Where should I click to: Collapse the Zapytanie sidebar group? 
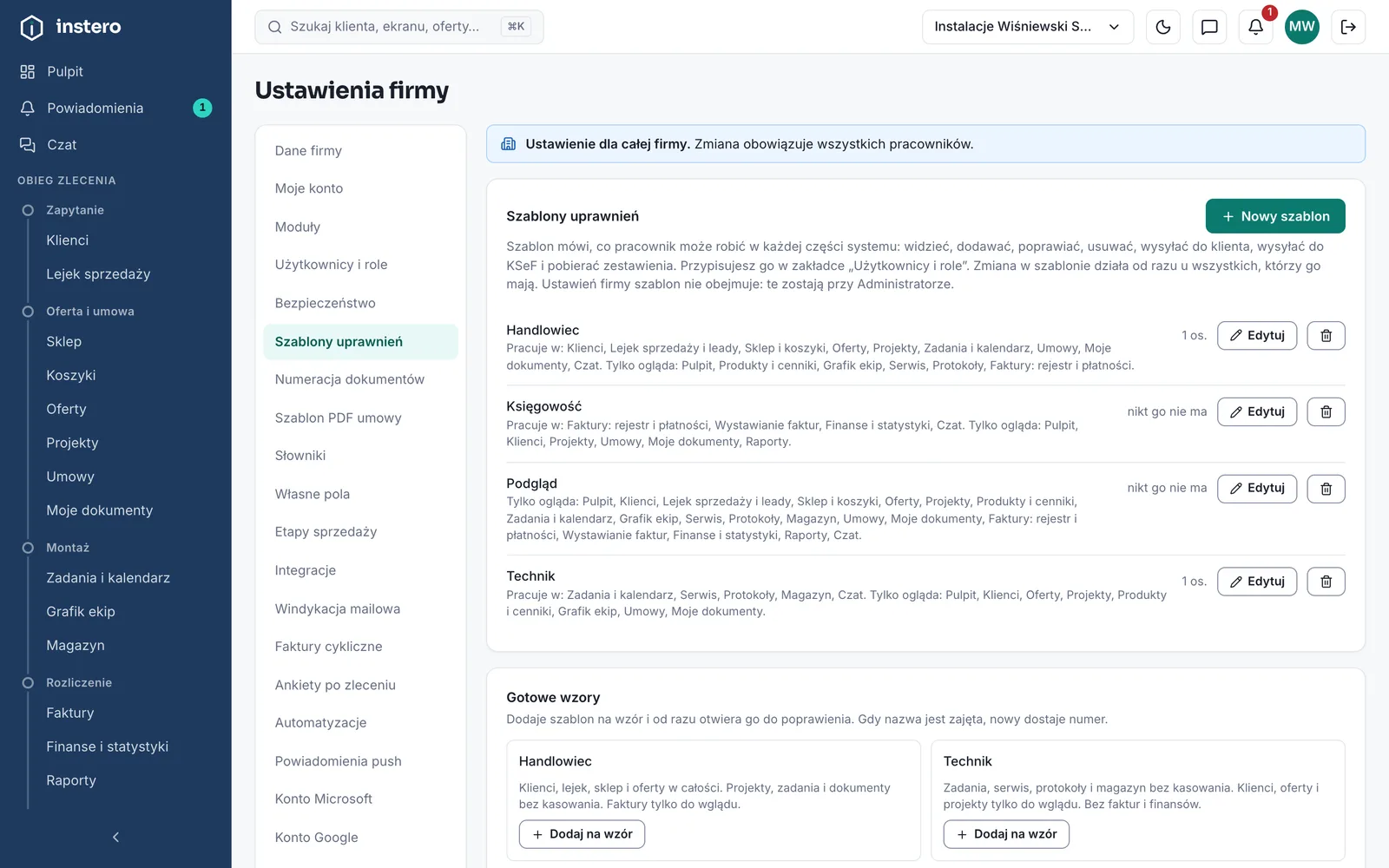75,210
